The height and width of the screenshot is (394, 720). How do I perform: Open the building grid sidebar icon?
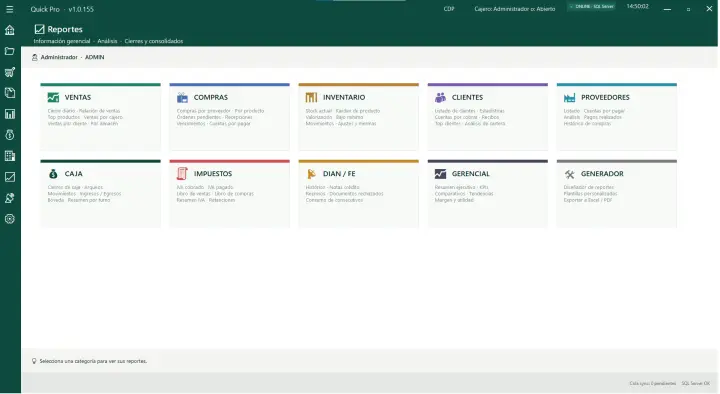pos(10,156)
